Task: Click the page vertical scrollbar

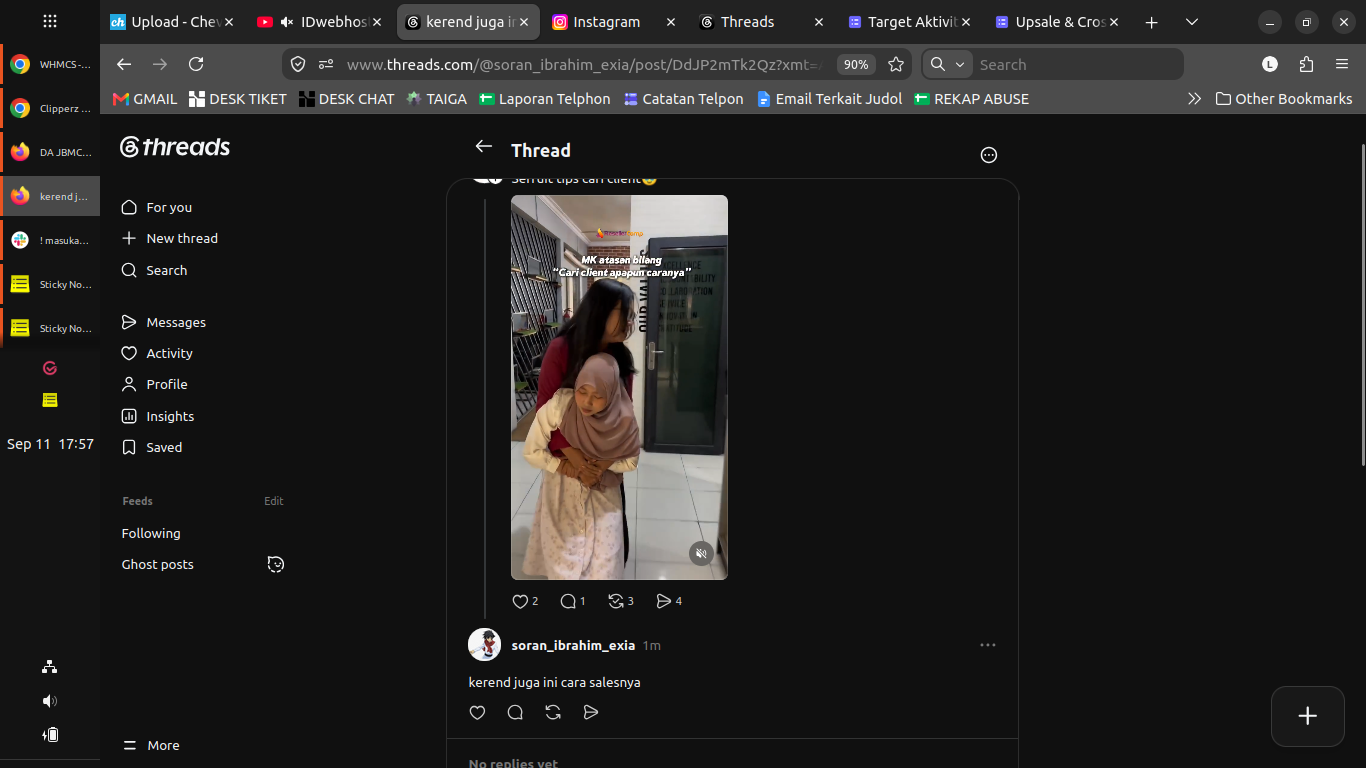Action: (x=1362, y=305)
